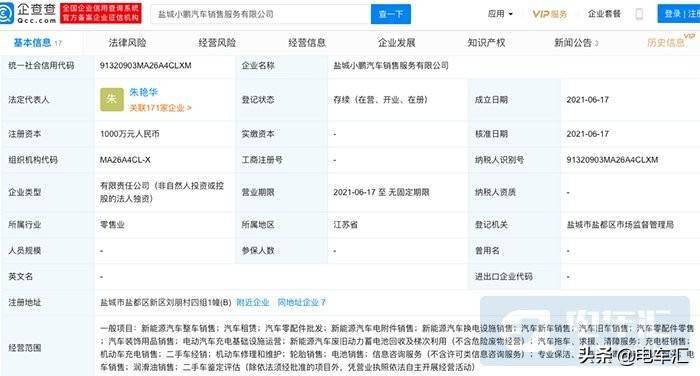This screenshot has width=700, height=376.
Task: Click the 统一社会信用代码 label
Action: click(x=41, y=66)
